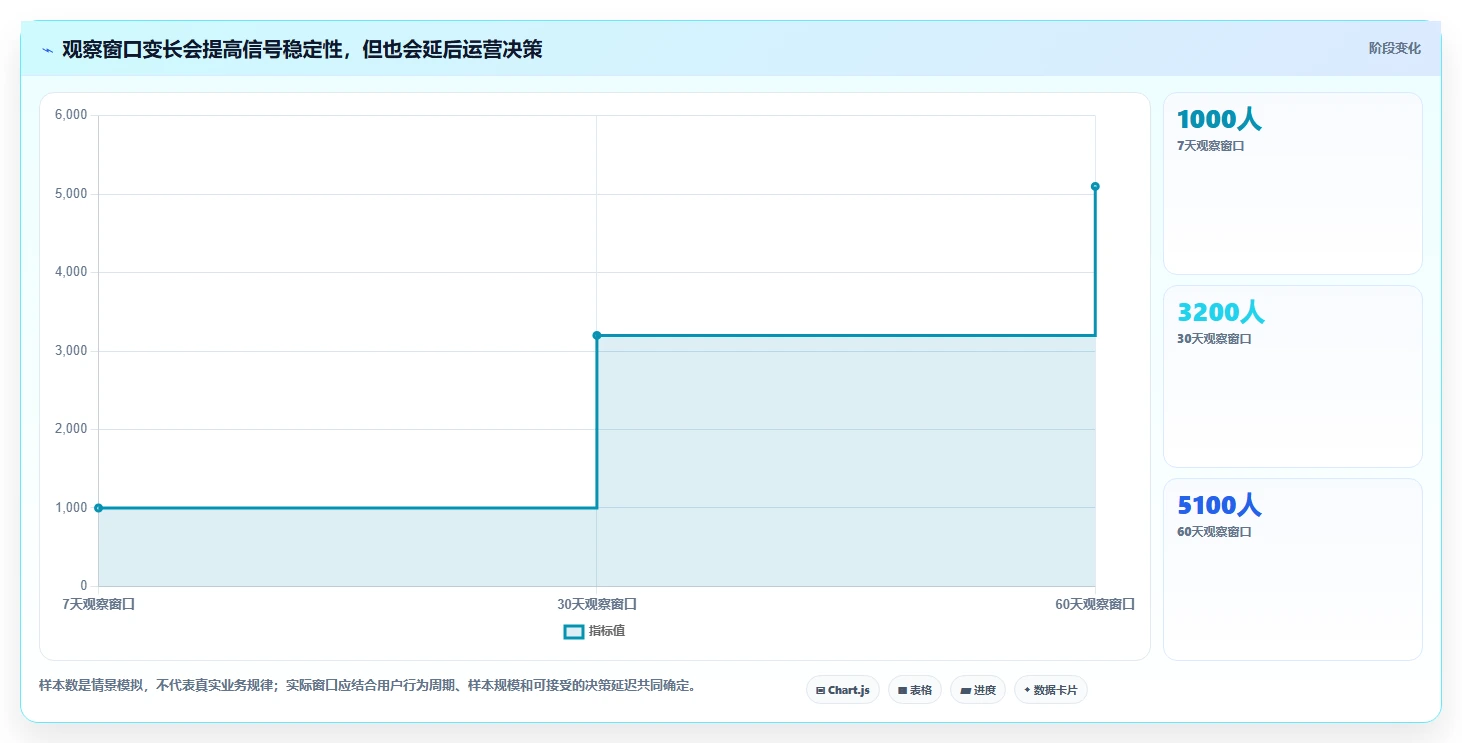Click the 4,000 y-axis tick label
This screenshot has height=743, width=1462.
click(71, 272)
